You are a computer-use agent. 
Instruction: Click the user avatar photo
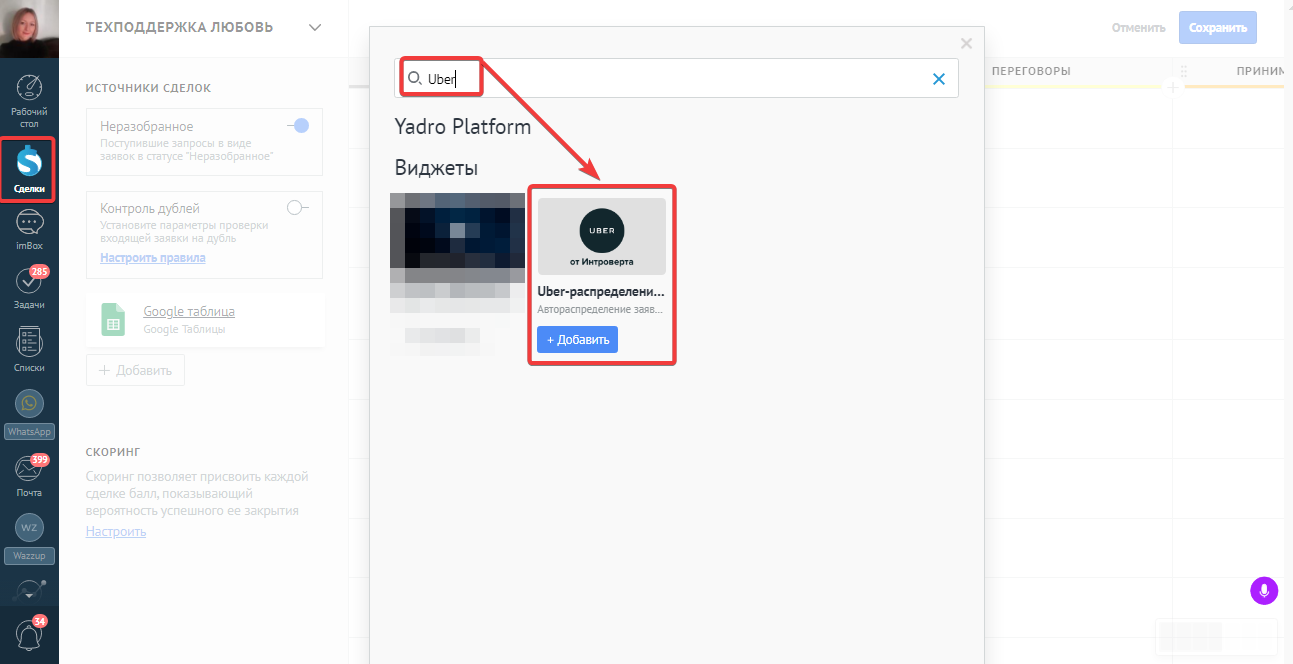pos(29,29)
